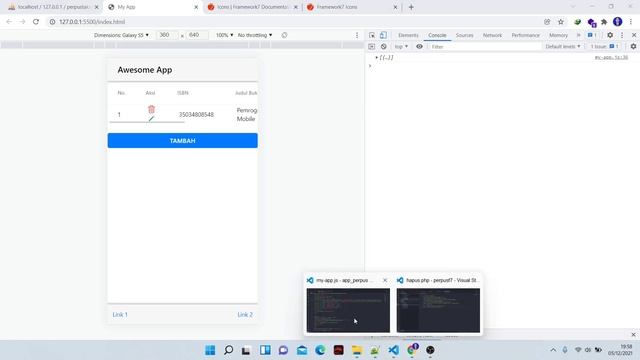Open the top JavaScript context dropdown
The width and height of the screenshot is (640, 360).
point(401,47)
